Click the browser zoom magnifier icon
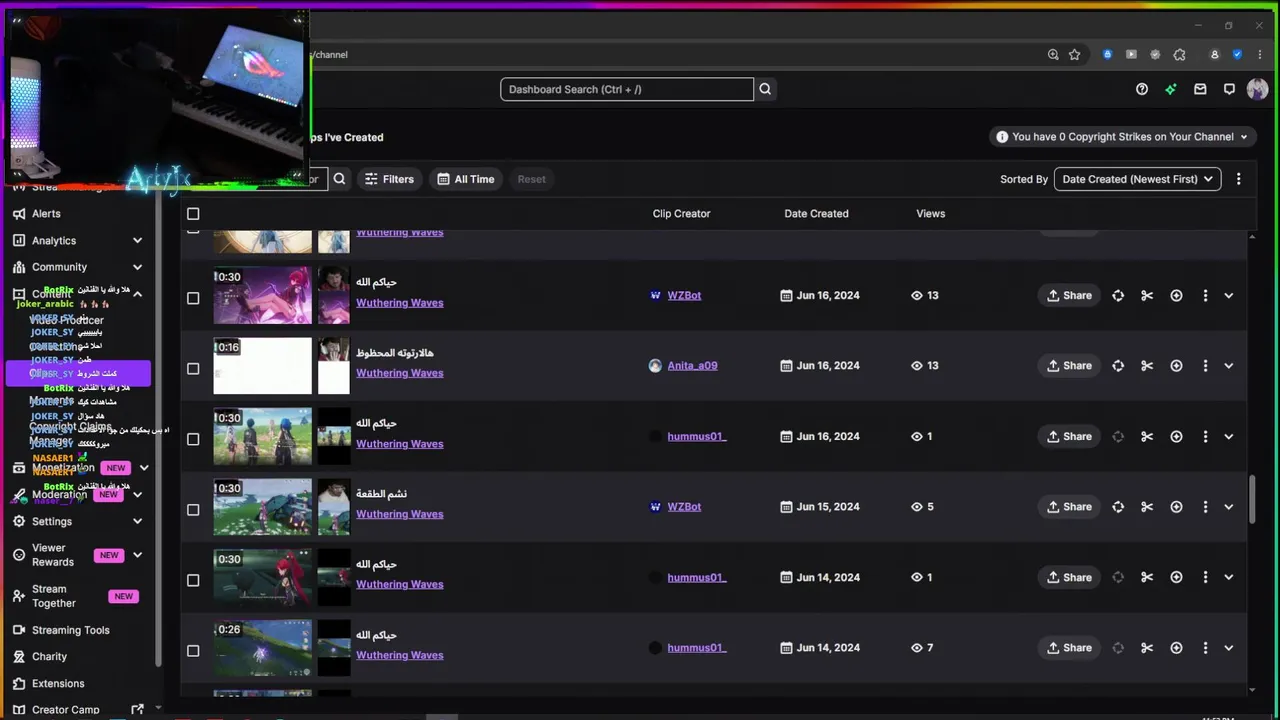1280x720 pixels. point(1053,55)
